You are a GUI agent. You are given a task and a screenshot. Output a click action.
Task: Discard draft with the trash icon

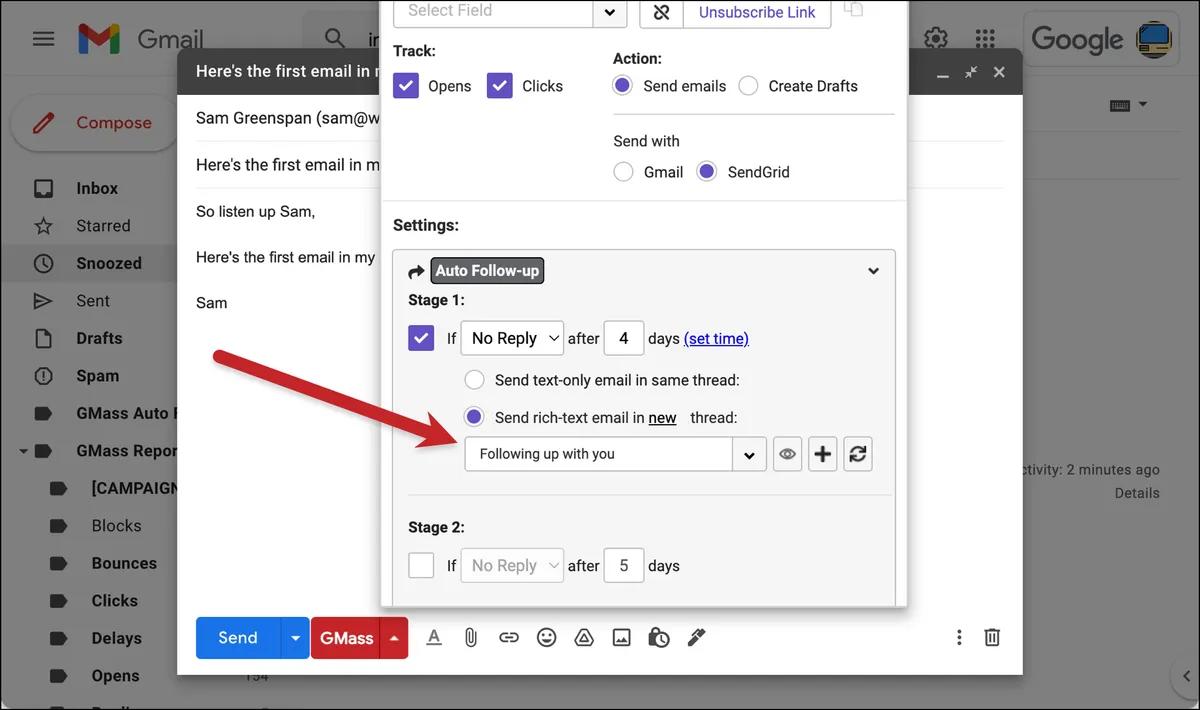(991, 637)
